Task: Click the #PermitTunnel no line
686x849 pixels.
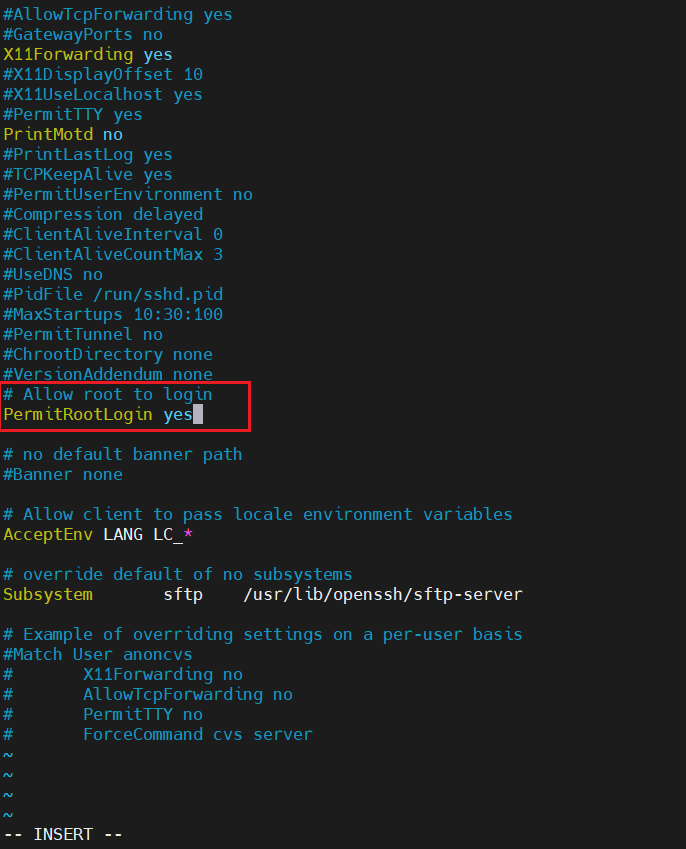Action: (x=83, y=335)
